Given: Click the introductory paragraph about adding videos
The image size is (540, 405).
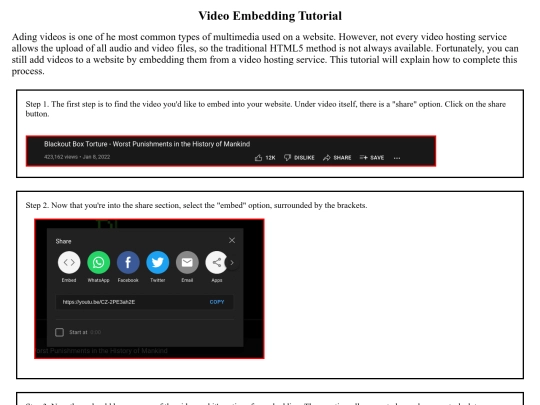Looking at the screenshot, I should point(265,54).
